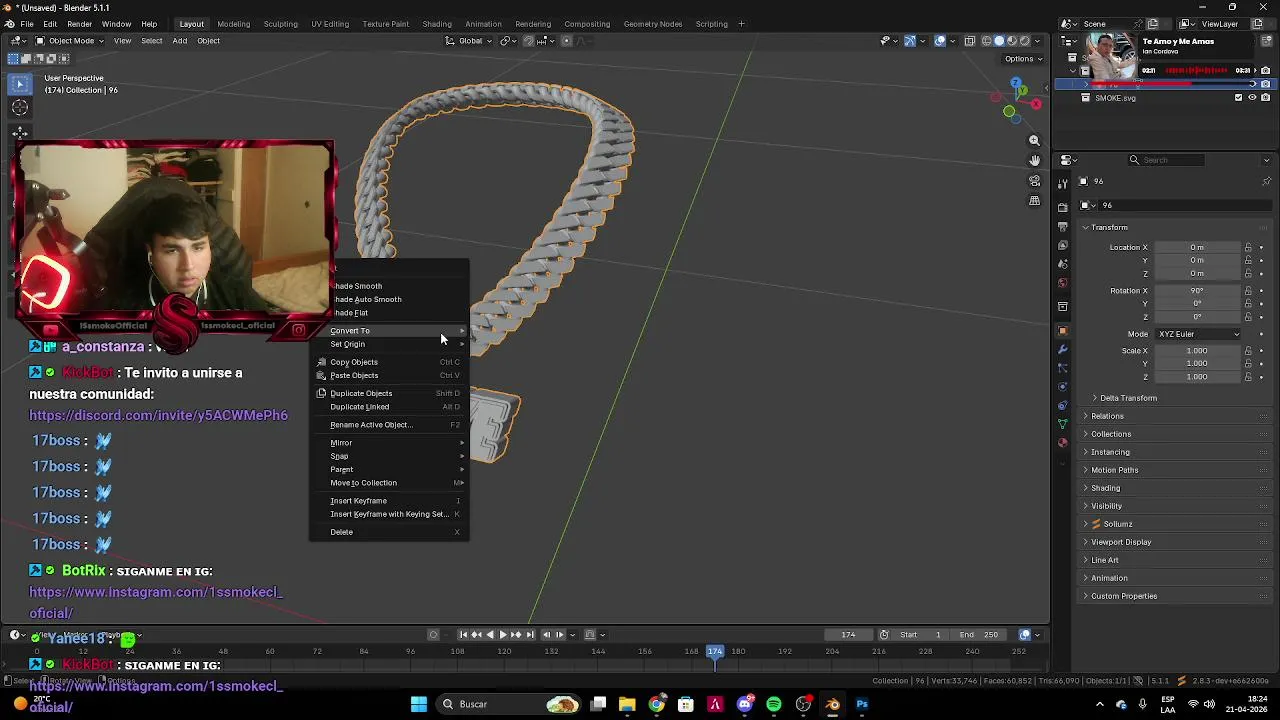Open the Material properties tab icon
Screen dimensions: 1280x720
(x=1062, y=442)
